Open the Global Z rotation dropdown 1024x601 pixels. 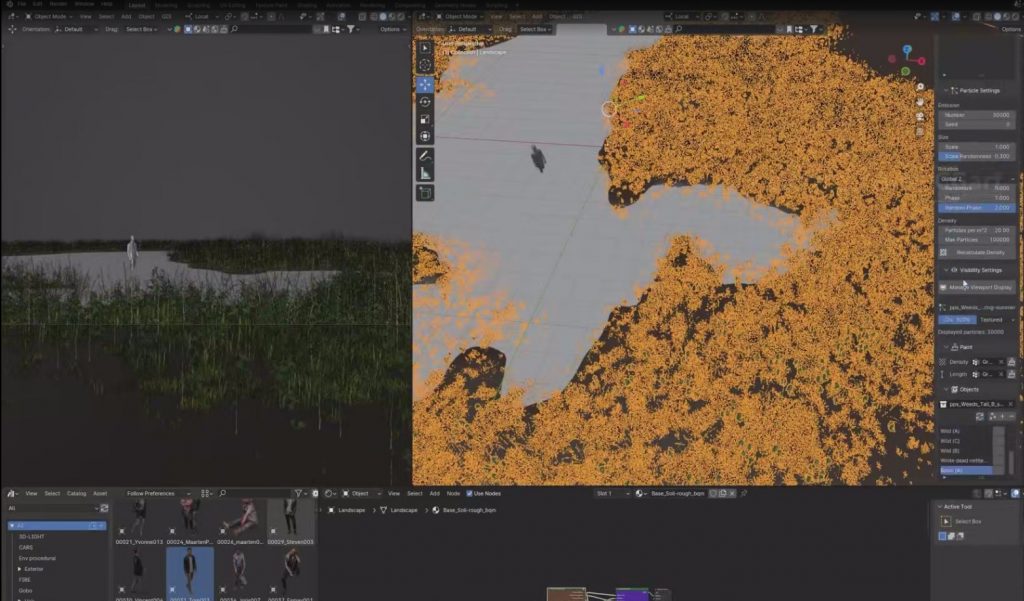coord(977,179)
